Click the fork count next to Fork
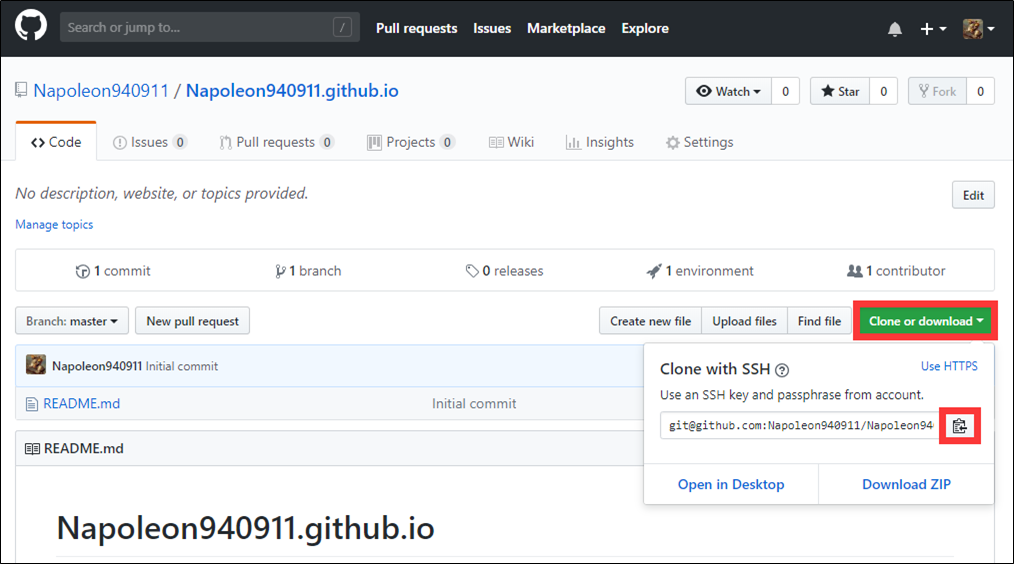The image size is (1014, 564). 980,91
